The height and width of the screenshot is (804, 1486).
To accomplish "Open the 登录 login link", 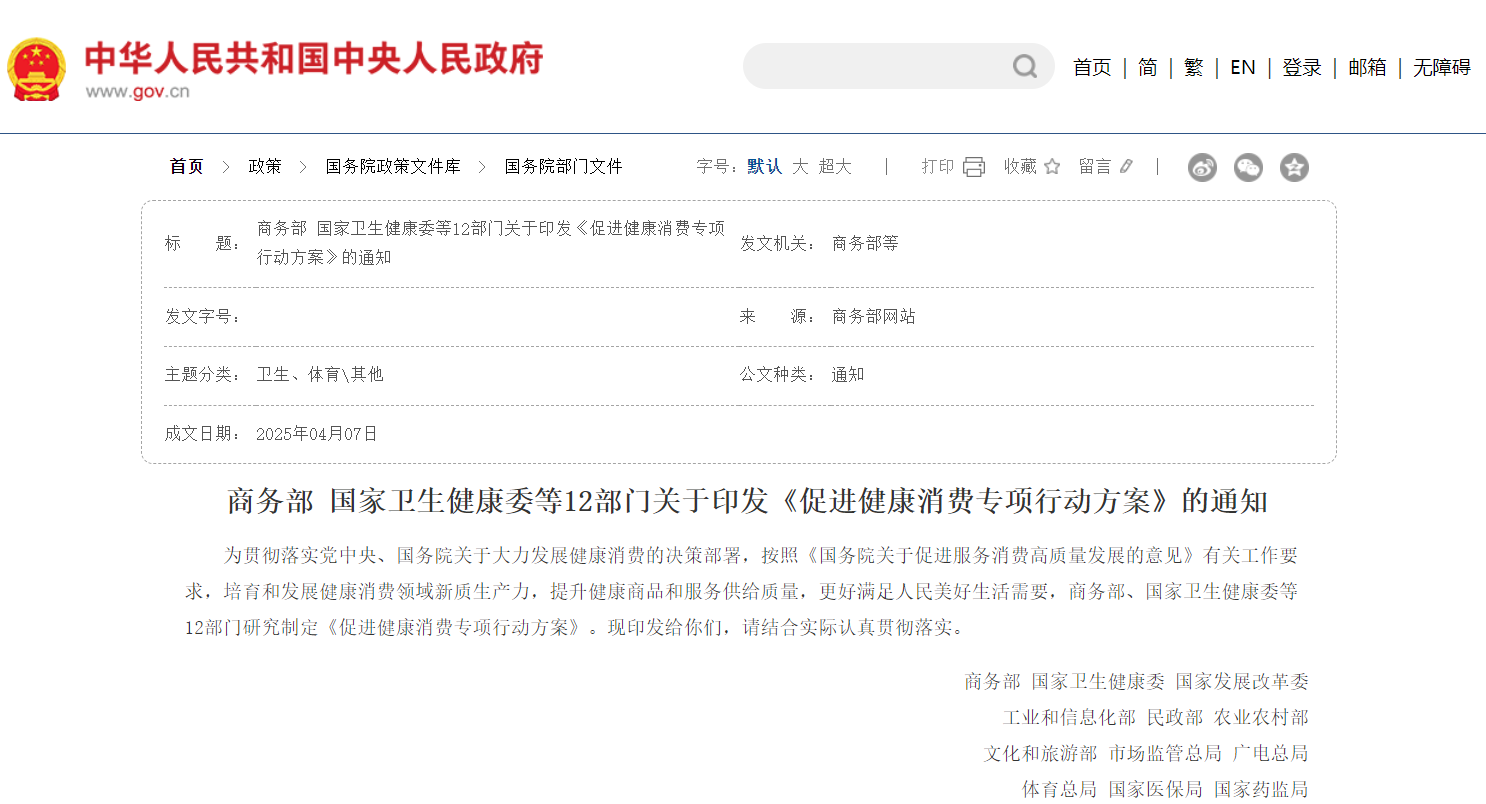I will 1302,67.
